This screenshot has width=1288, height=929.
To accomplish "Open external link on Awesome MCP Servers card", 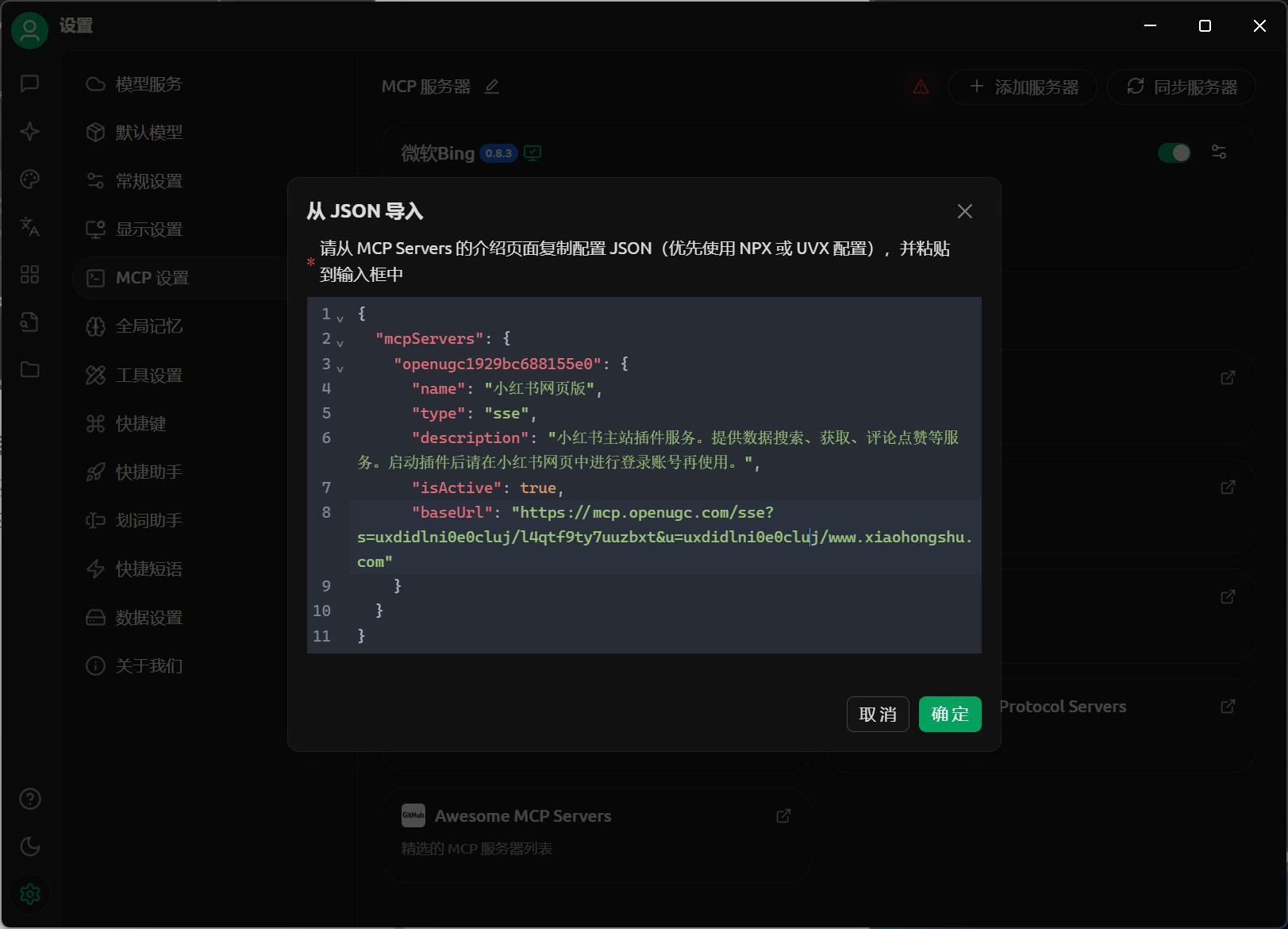I will click(x=783, y=816).
